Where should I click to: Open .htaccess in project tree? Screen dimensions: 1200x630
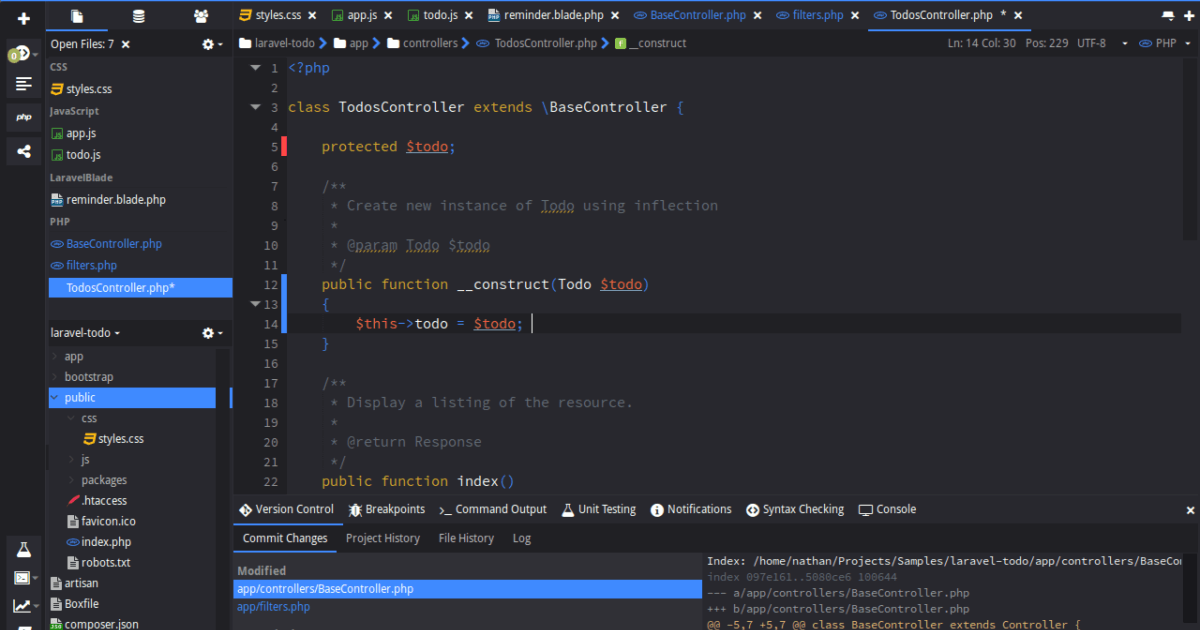click(x=105, y=500)
